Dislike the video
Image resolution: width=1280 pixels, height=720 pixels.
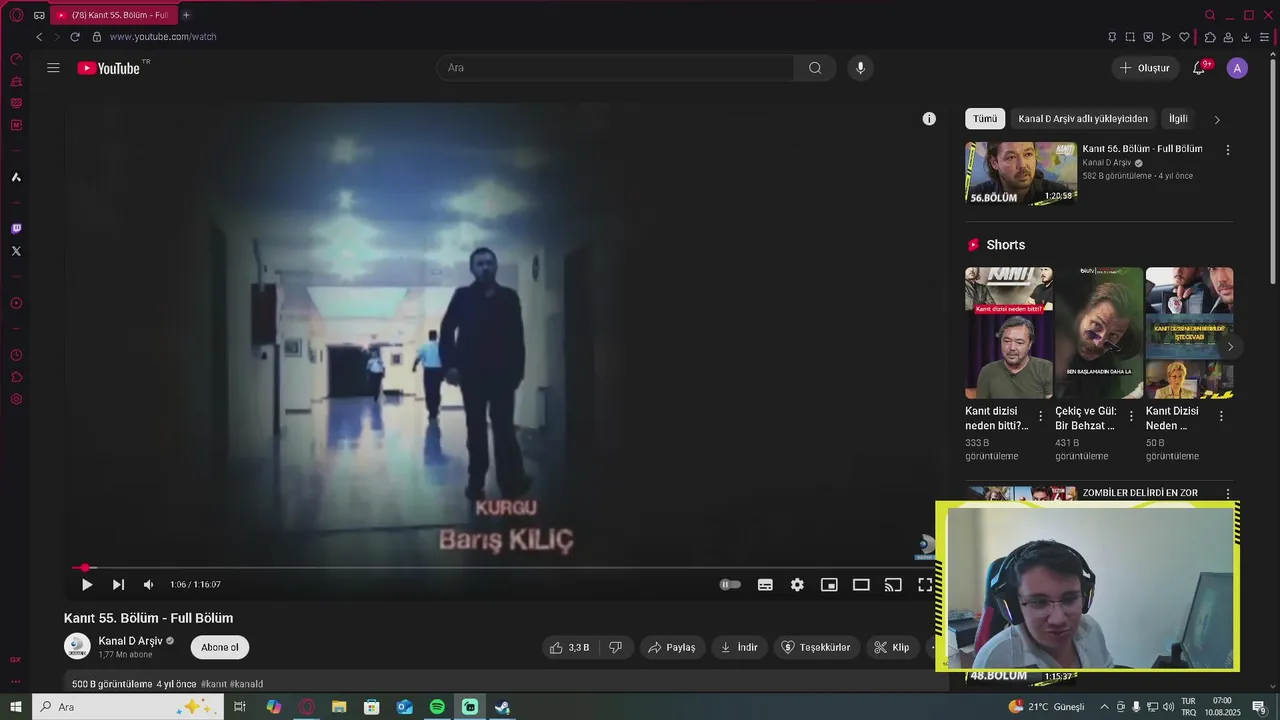point(615,647)
